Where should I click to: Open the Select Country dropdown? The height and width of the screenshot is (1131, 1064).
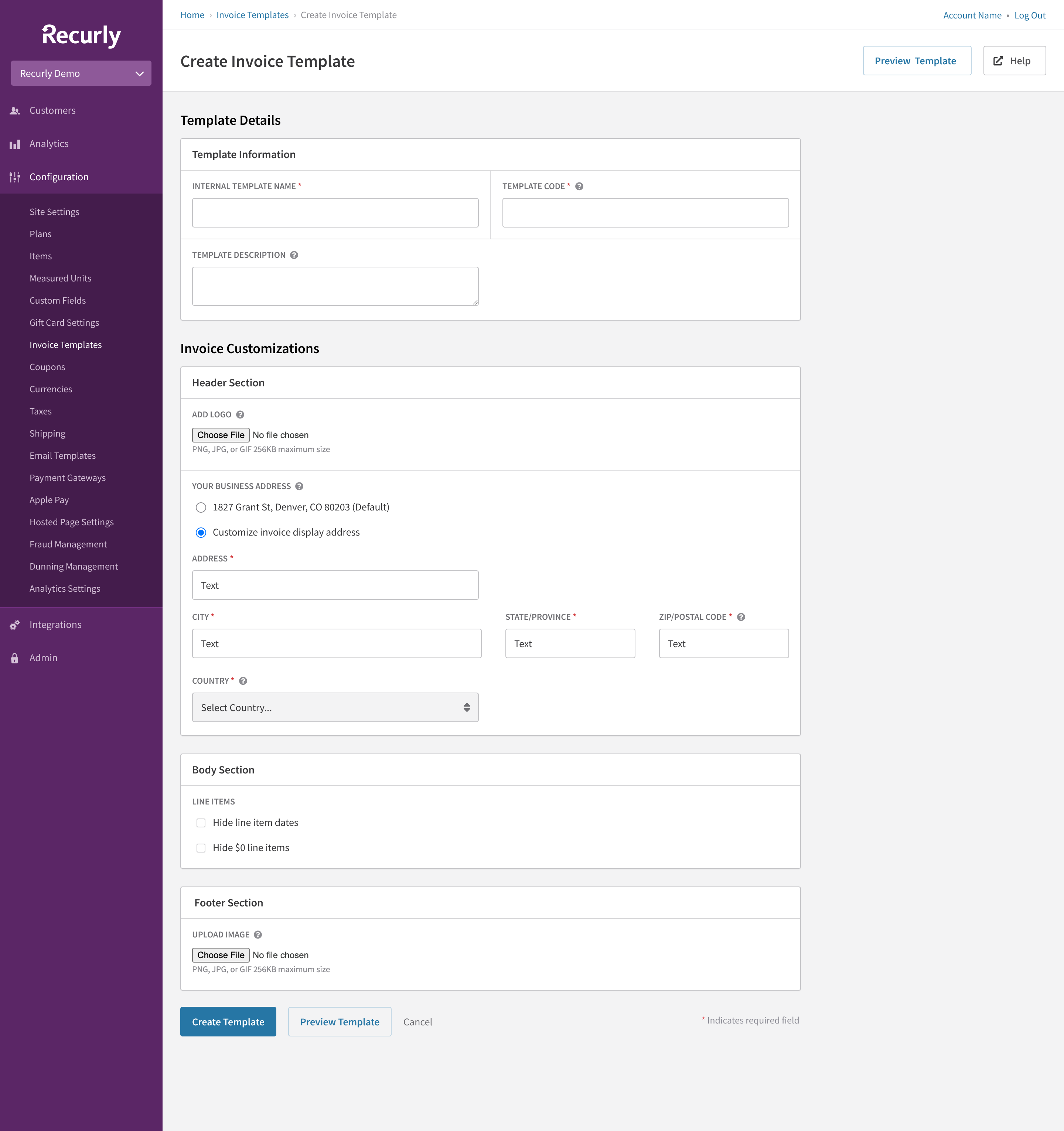pyautogui.click(x=335, y=707)
